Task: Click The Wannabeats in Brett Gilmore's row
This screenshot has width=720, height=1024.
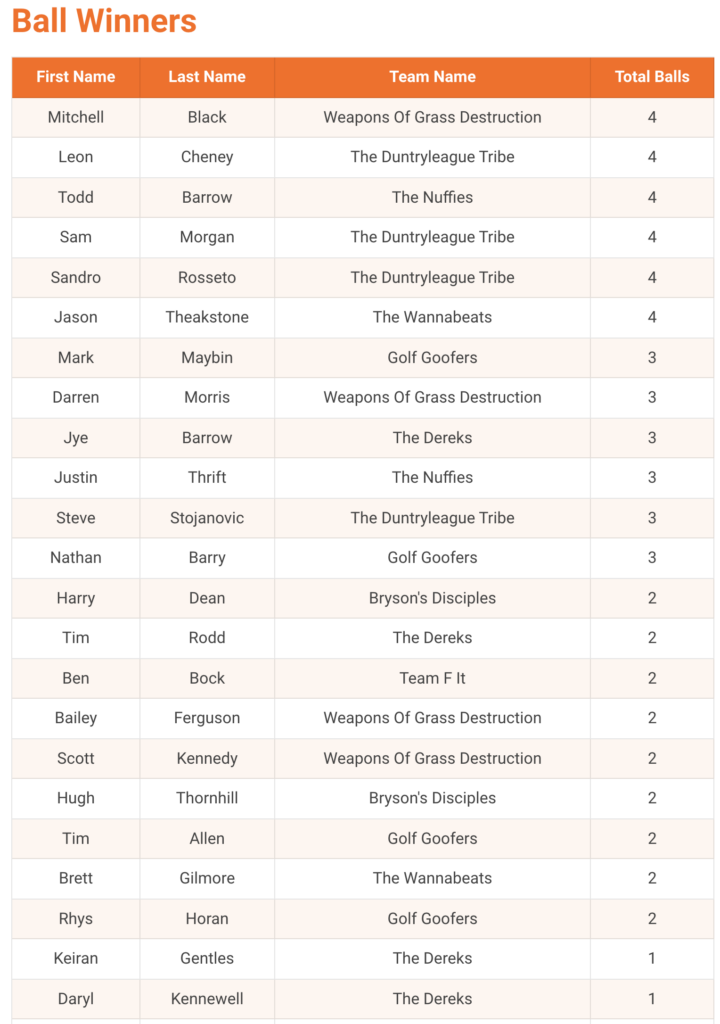Action: click(x=433, y=878)
